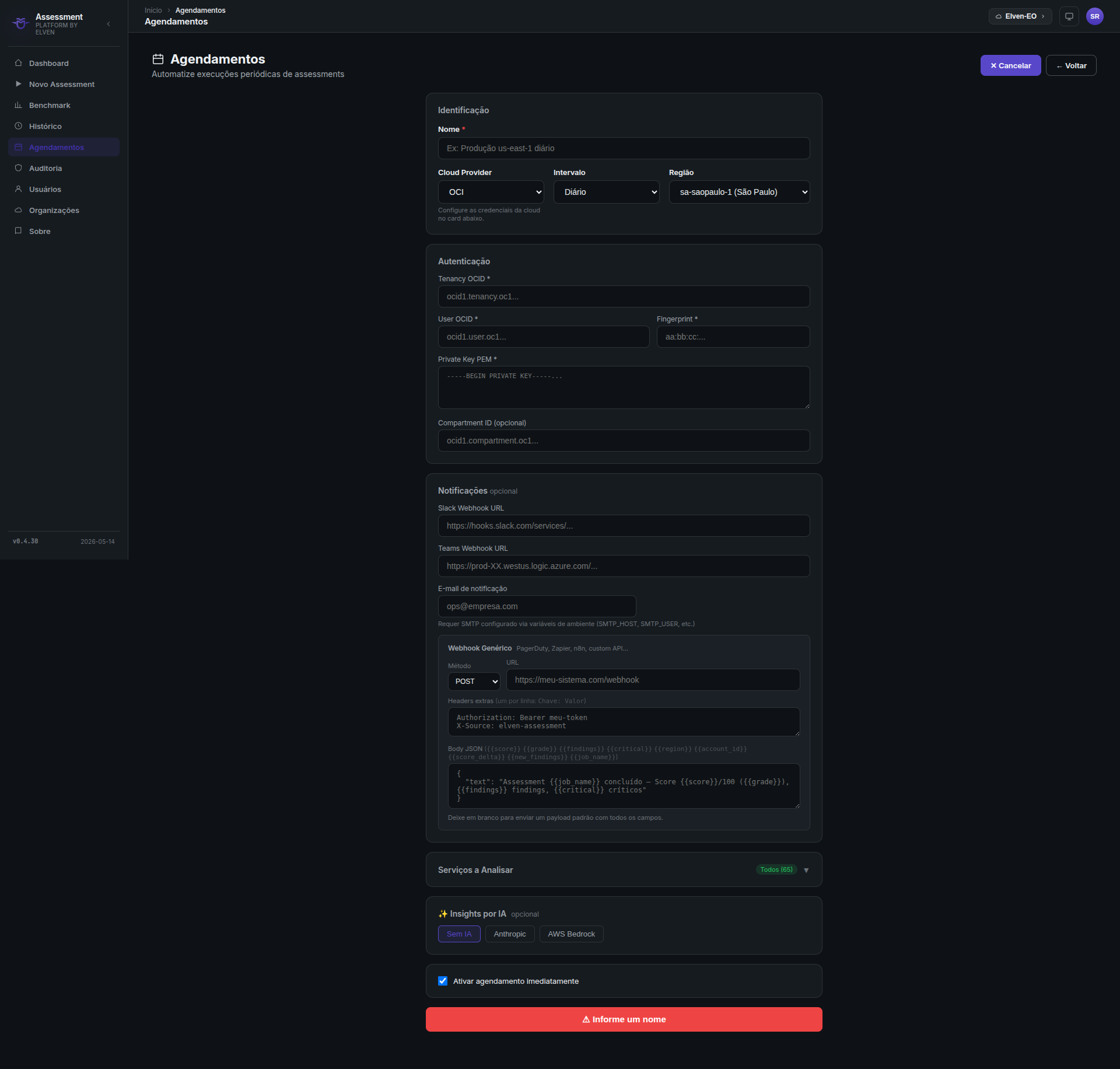The width and height of the screenshot is (1120, 1069).
Task: Open the Usuários page
Action: [x=64, y=189]
